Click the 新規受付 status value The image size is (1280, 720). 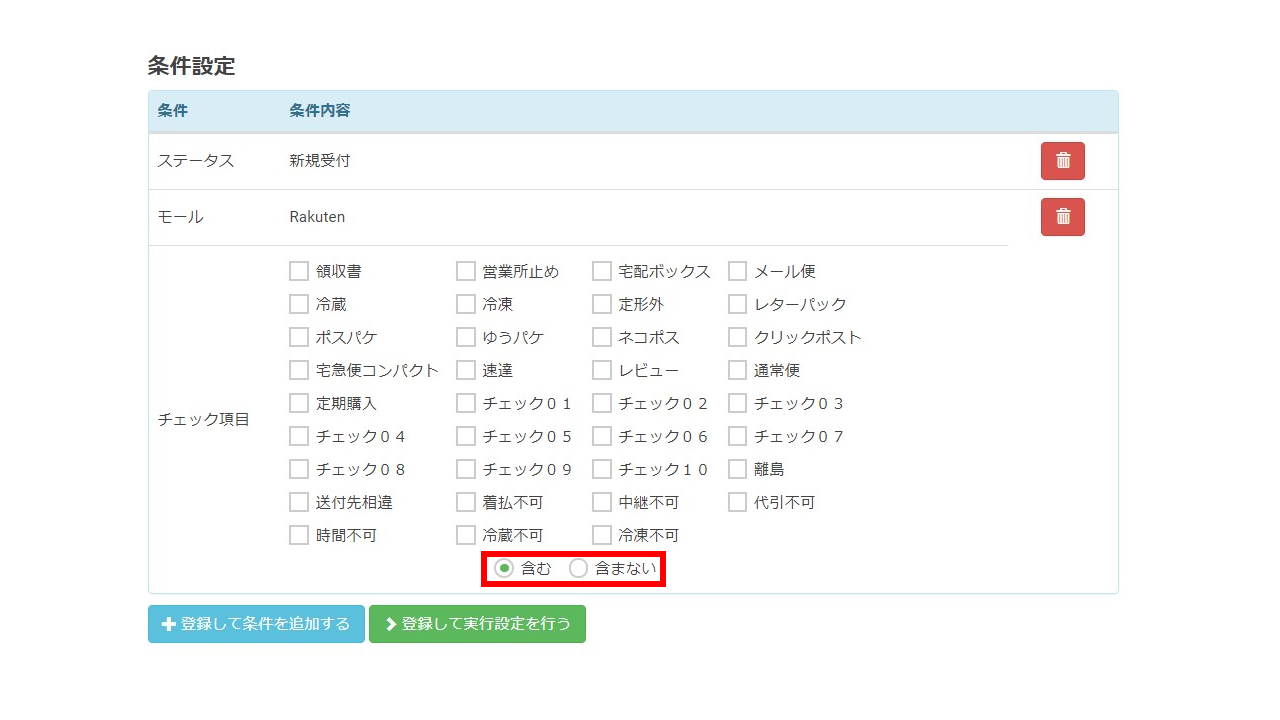[x=320, y=161]
